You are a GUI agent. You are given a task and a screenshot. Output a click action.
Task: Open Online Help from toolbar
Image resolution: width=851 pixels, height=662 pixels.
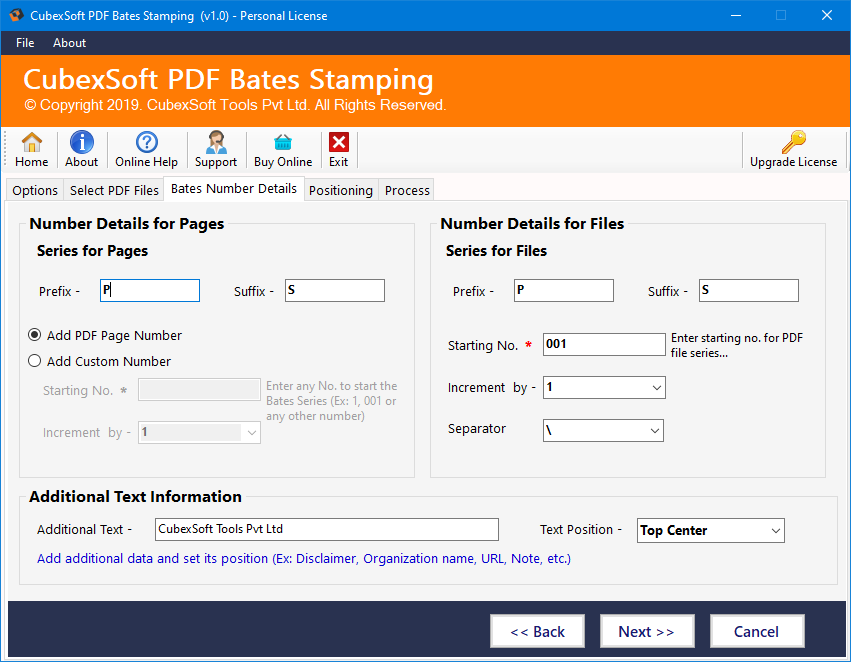click(147, 150)
